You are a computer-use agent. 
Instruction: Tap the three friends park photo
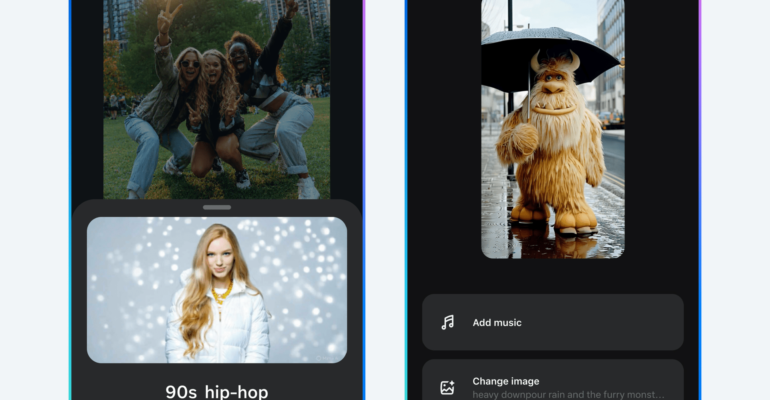tap(217, 99)
